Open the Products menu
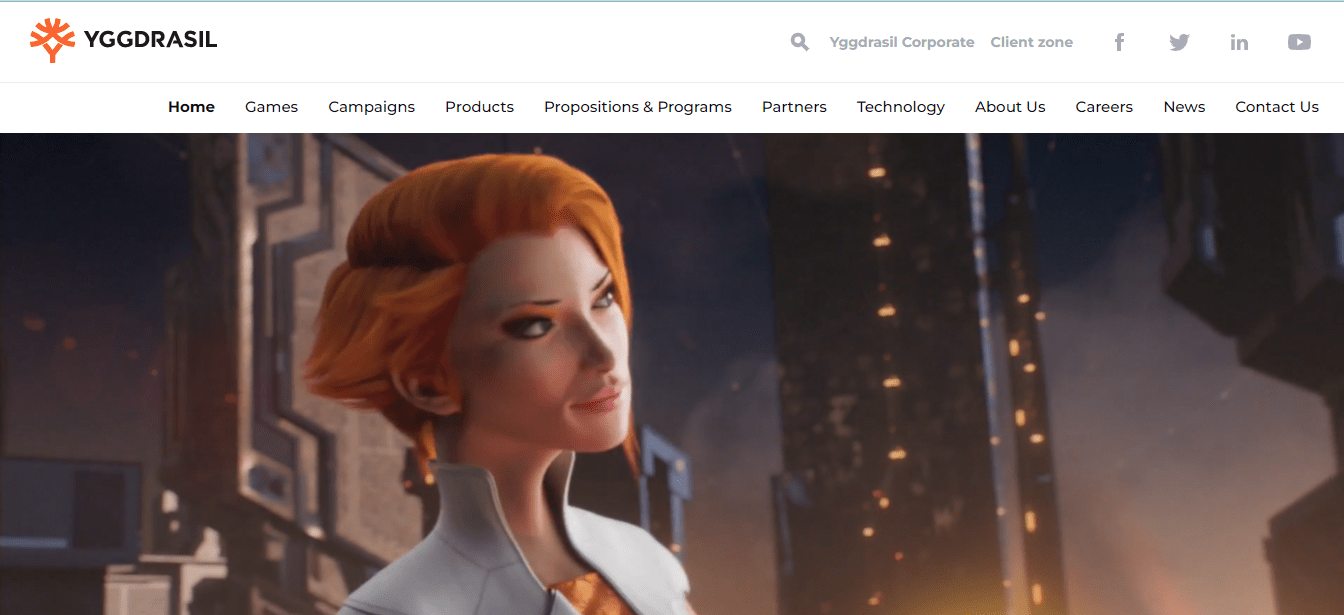 pyautogui.click(x=479, y=107)
